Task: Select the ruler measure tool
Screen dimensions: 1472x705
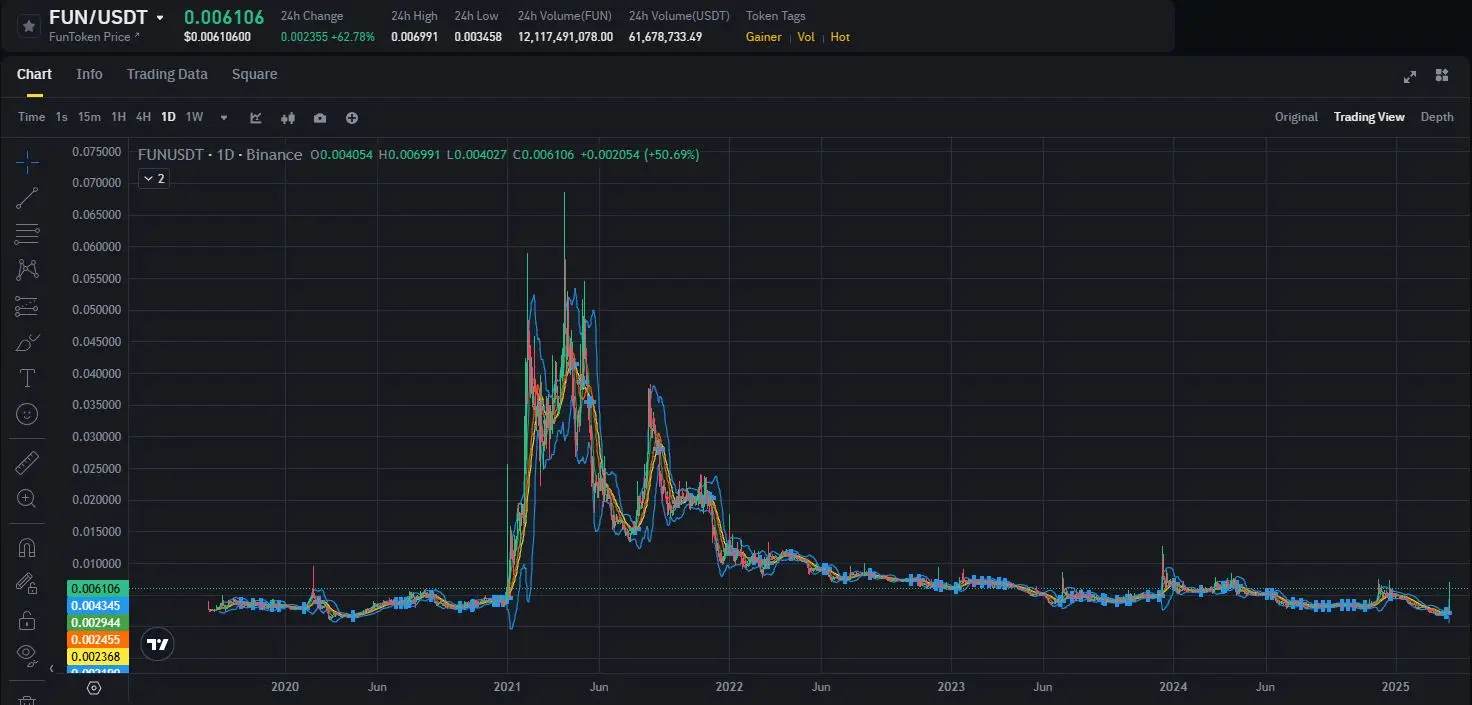Action: 27,462
